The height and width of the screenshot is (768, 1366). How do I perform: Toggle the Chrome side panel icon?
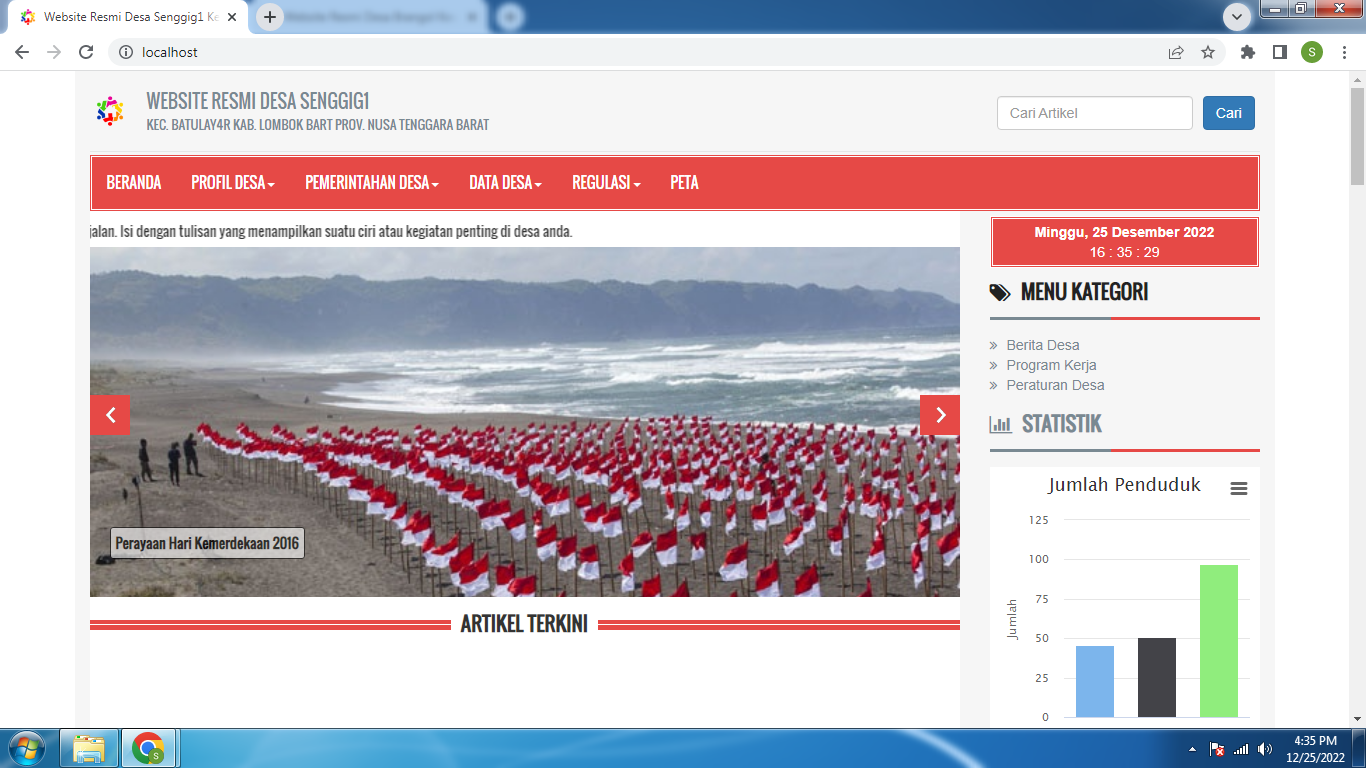(x=1279, y=53)
